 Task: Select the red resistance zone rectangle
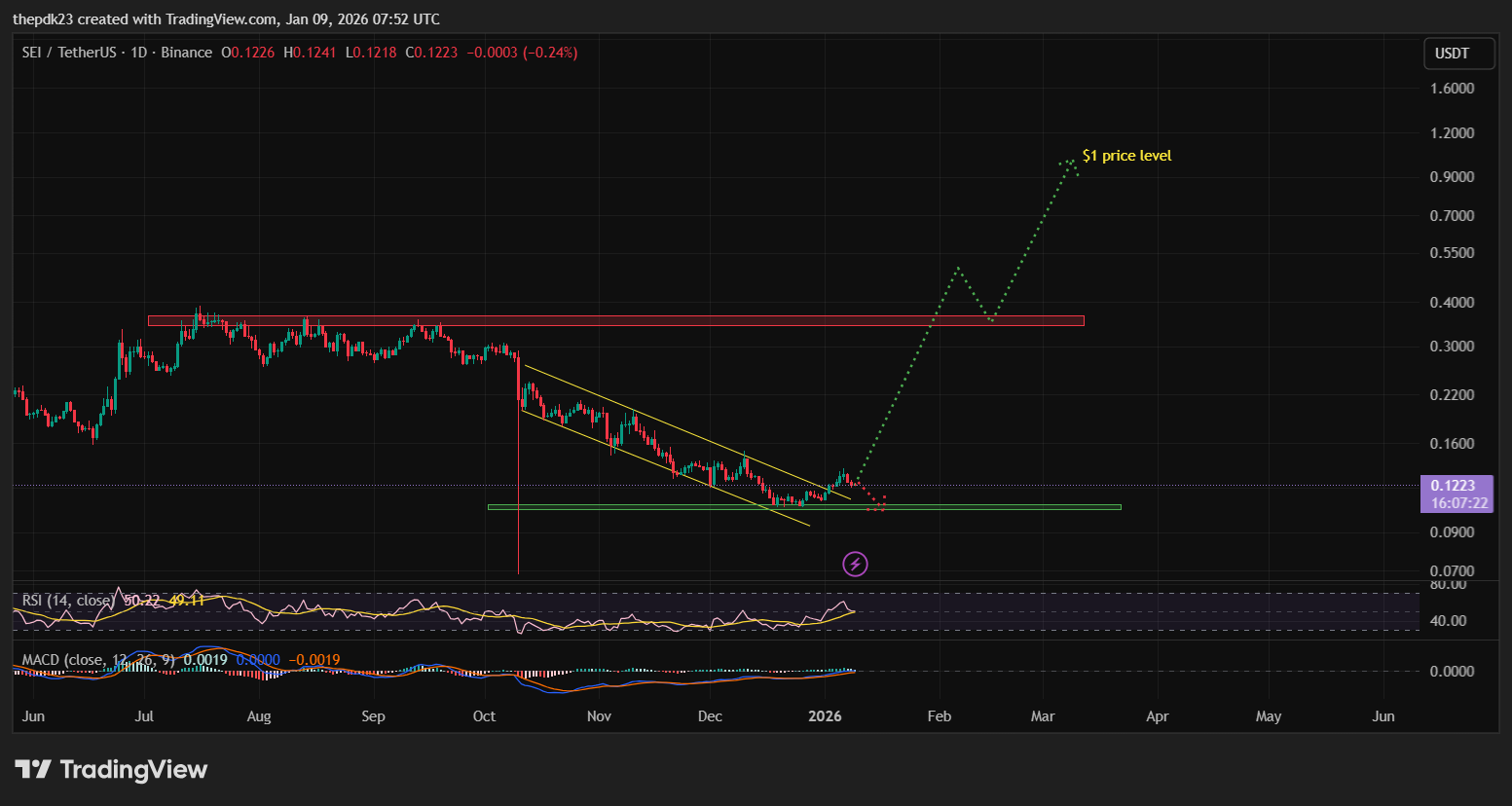click(x=615, y=320)
